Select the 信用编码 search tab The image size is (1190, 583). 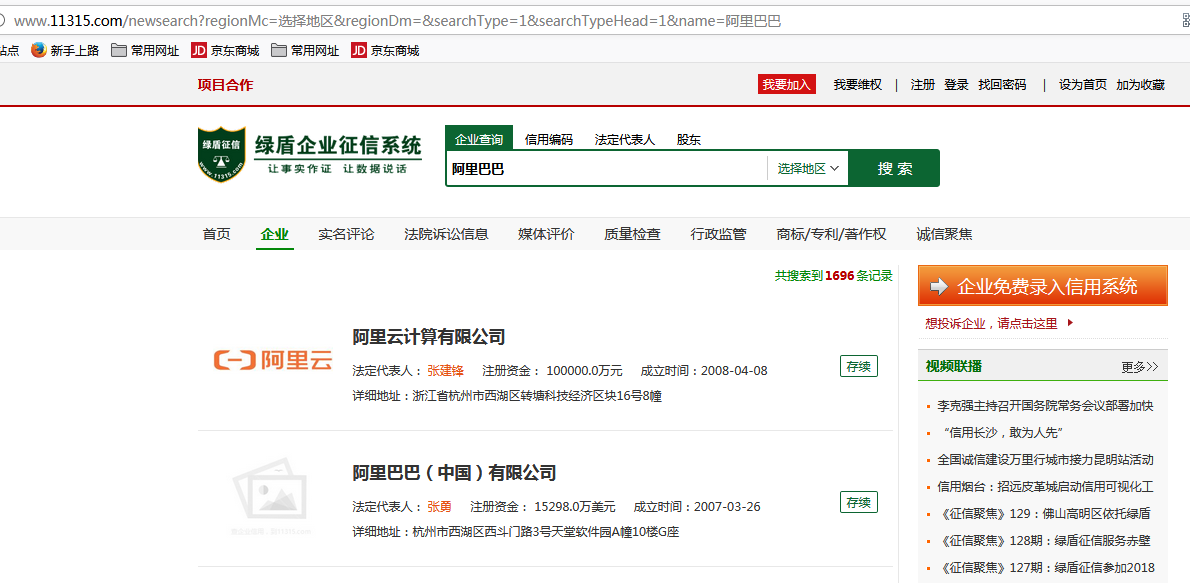click(x=549, y=140)
